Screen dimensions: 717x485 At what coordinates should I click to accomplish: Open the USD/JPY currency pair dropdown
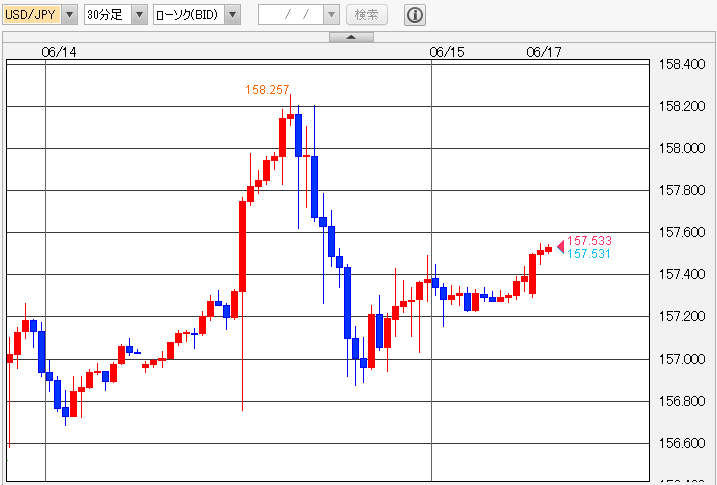[70, 15]
